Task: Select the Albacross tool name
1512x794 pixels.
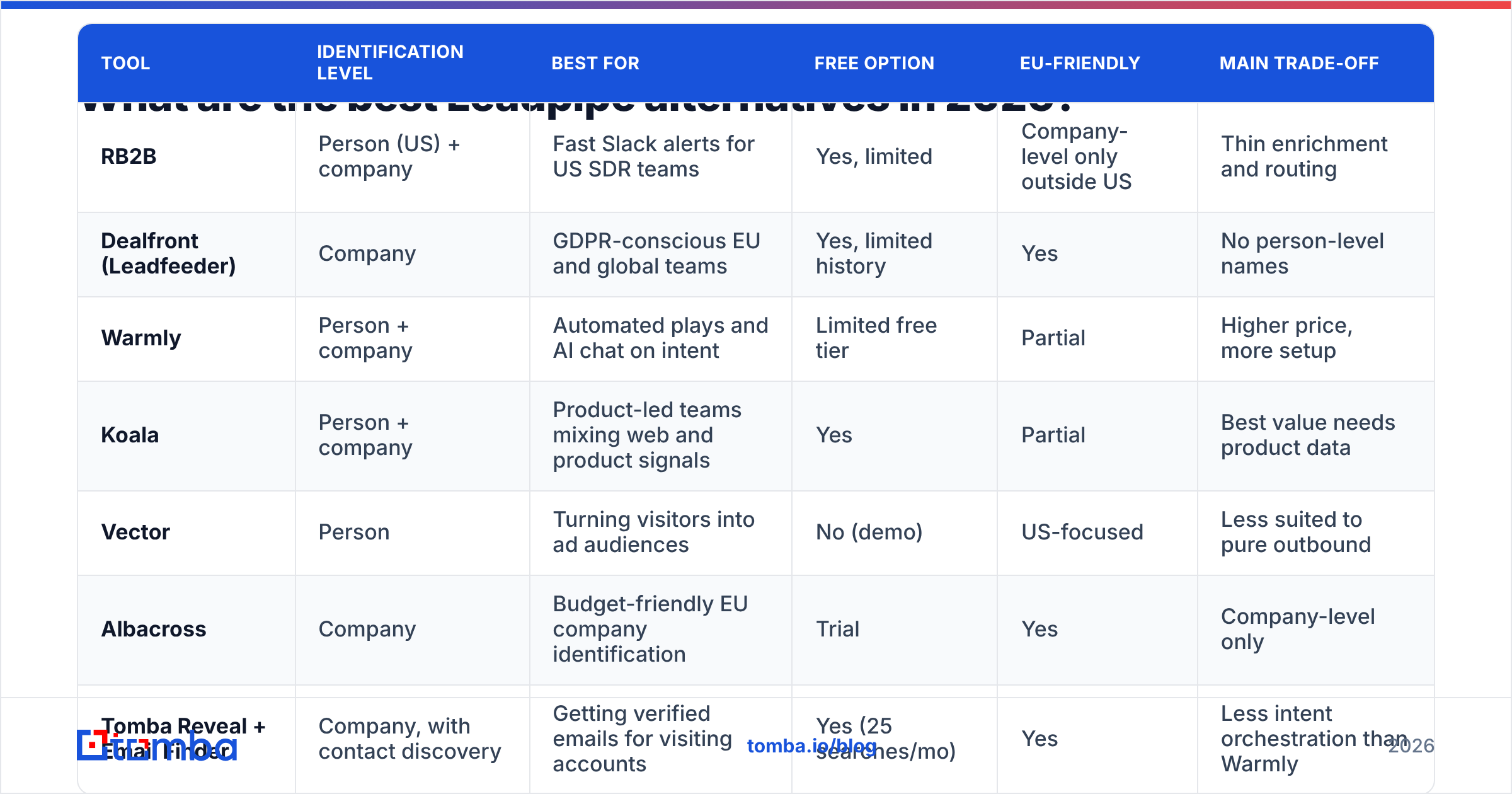Action: point(154,629)
